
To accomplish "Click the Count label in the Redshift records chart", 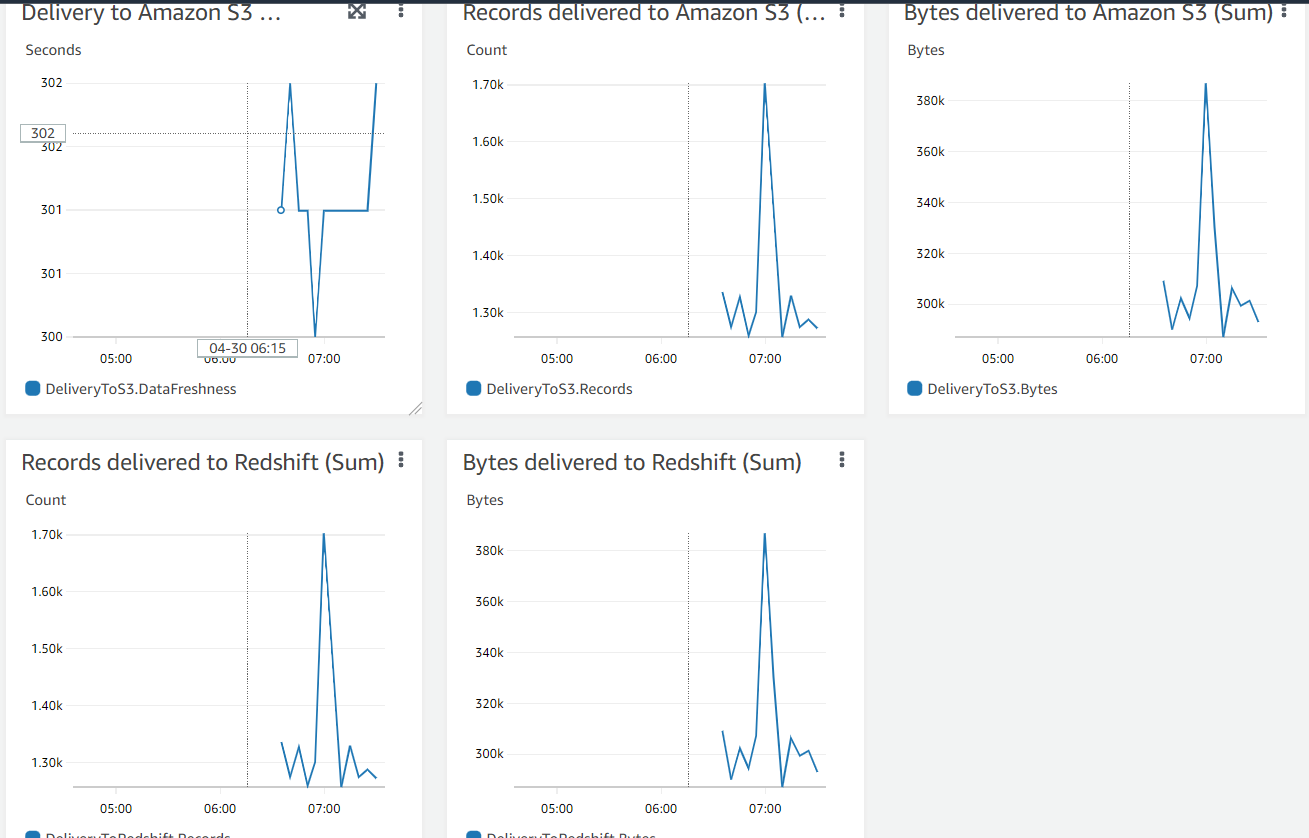I will coord(46,500).
